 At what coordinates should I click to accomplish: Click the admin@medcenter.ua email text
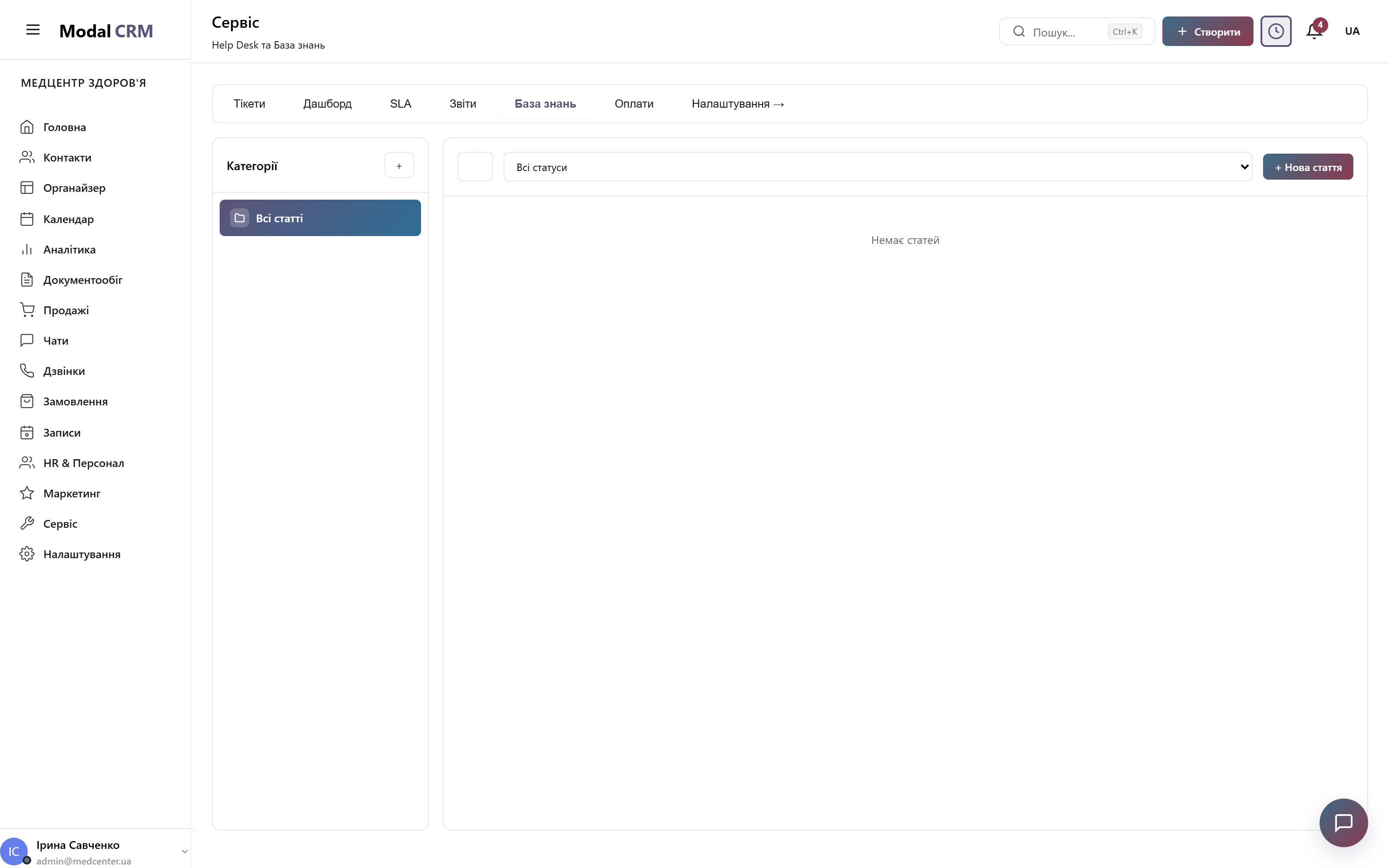click(84, 861)
